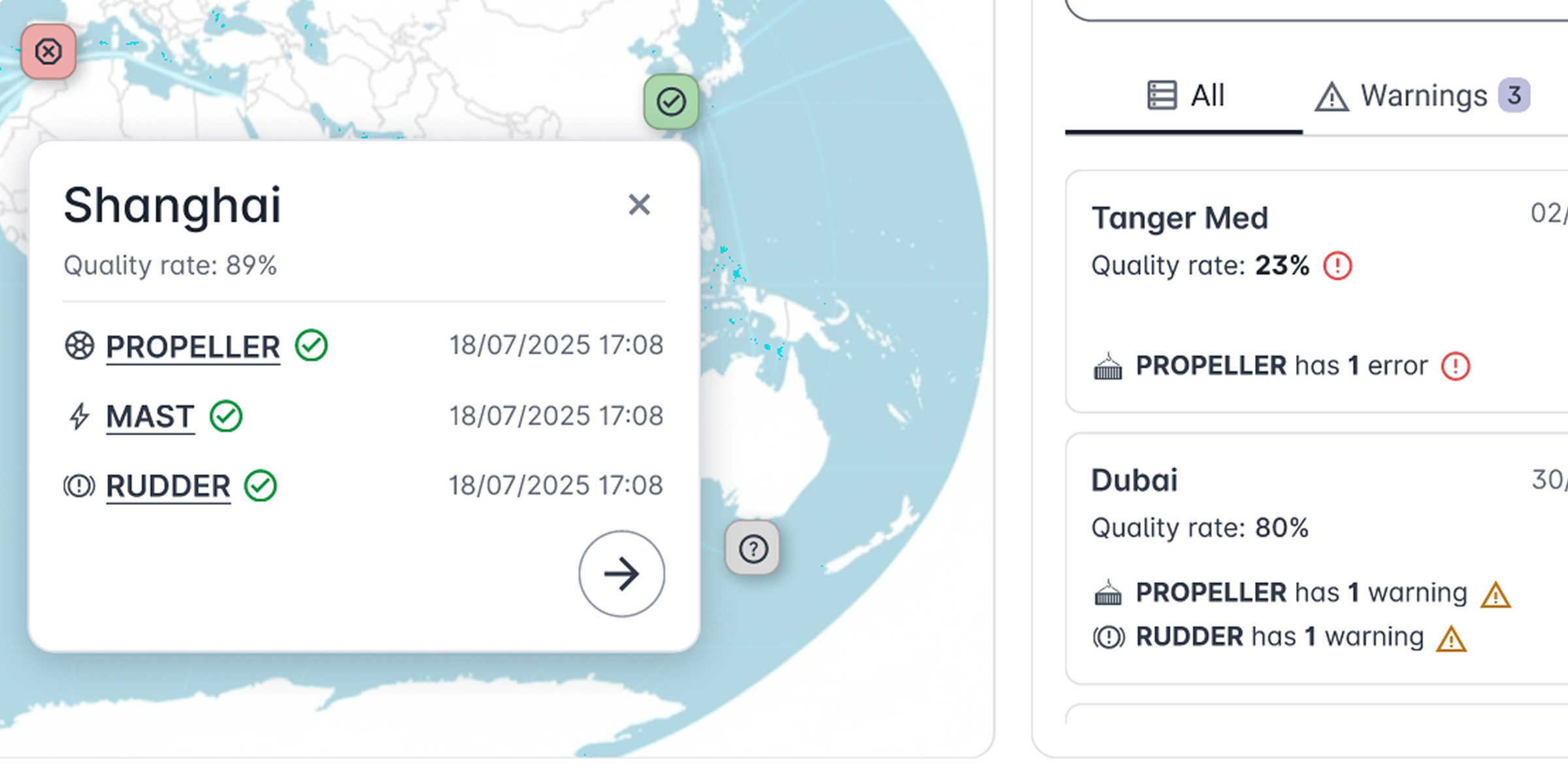Click the red error marker on the map
Viewport: 1568px width, 784px height.
[x=48, y=52]
